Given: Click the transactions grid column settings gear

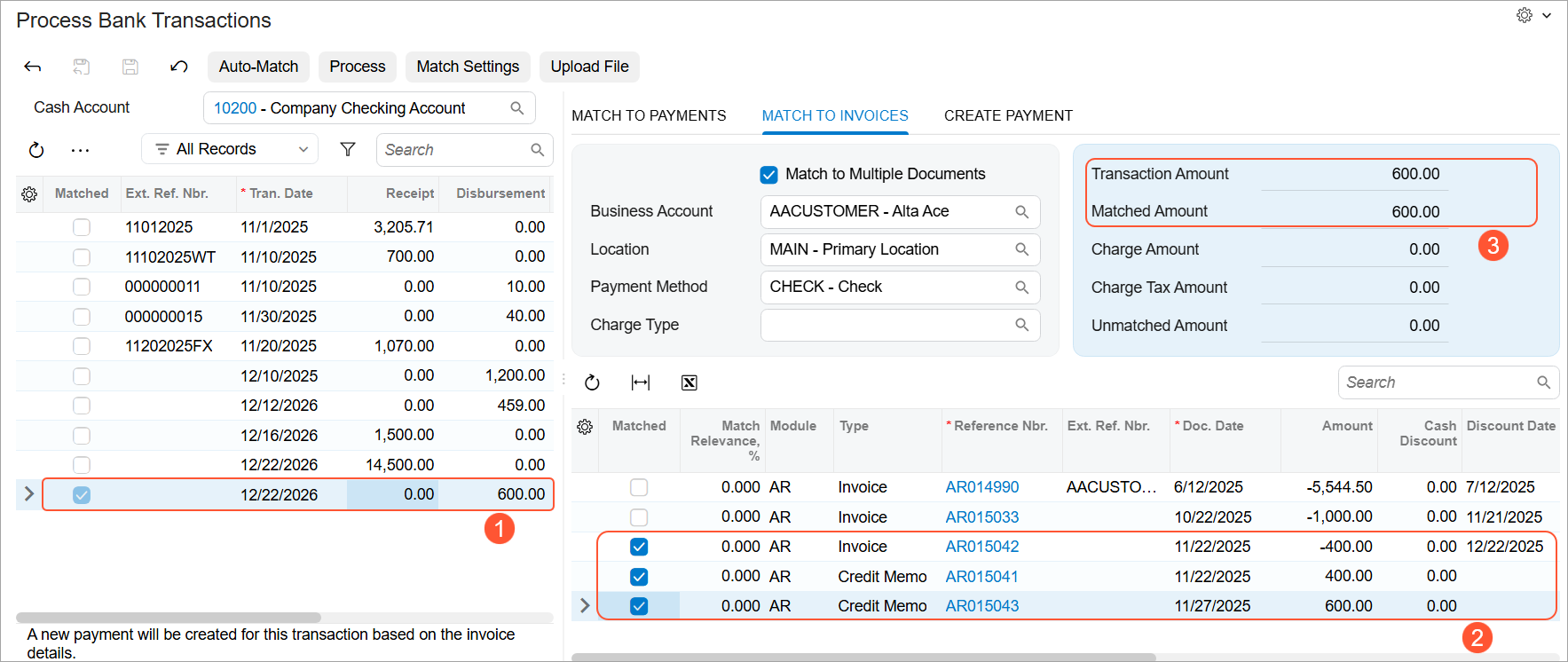Looking at the screenshot, I should pos(29,193).
